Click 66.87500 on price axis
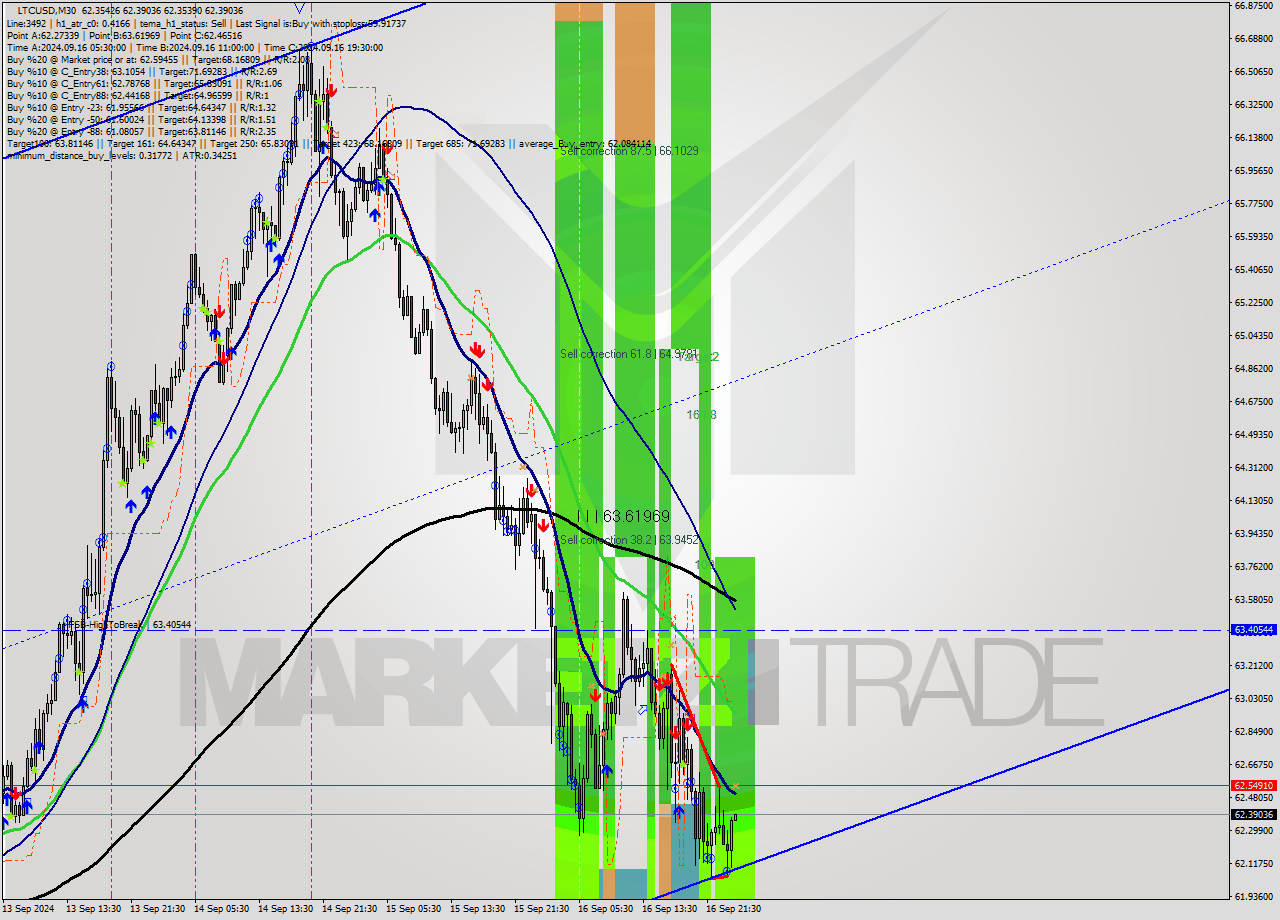The width and height of the screenshot is (1280, 920). [1253, 5]
